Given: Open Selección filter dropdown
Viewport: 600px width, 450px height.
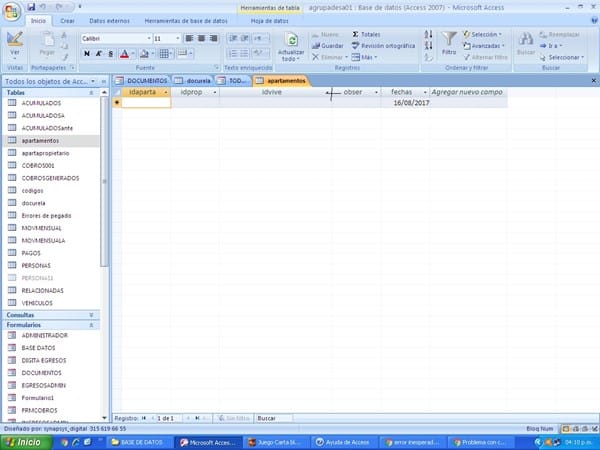Looking at the screenshot, I should 483,34.
